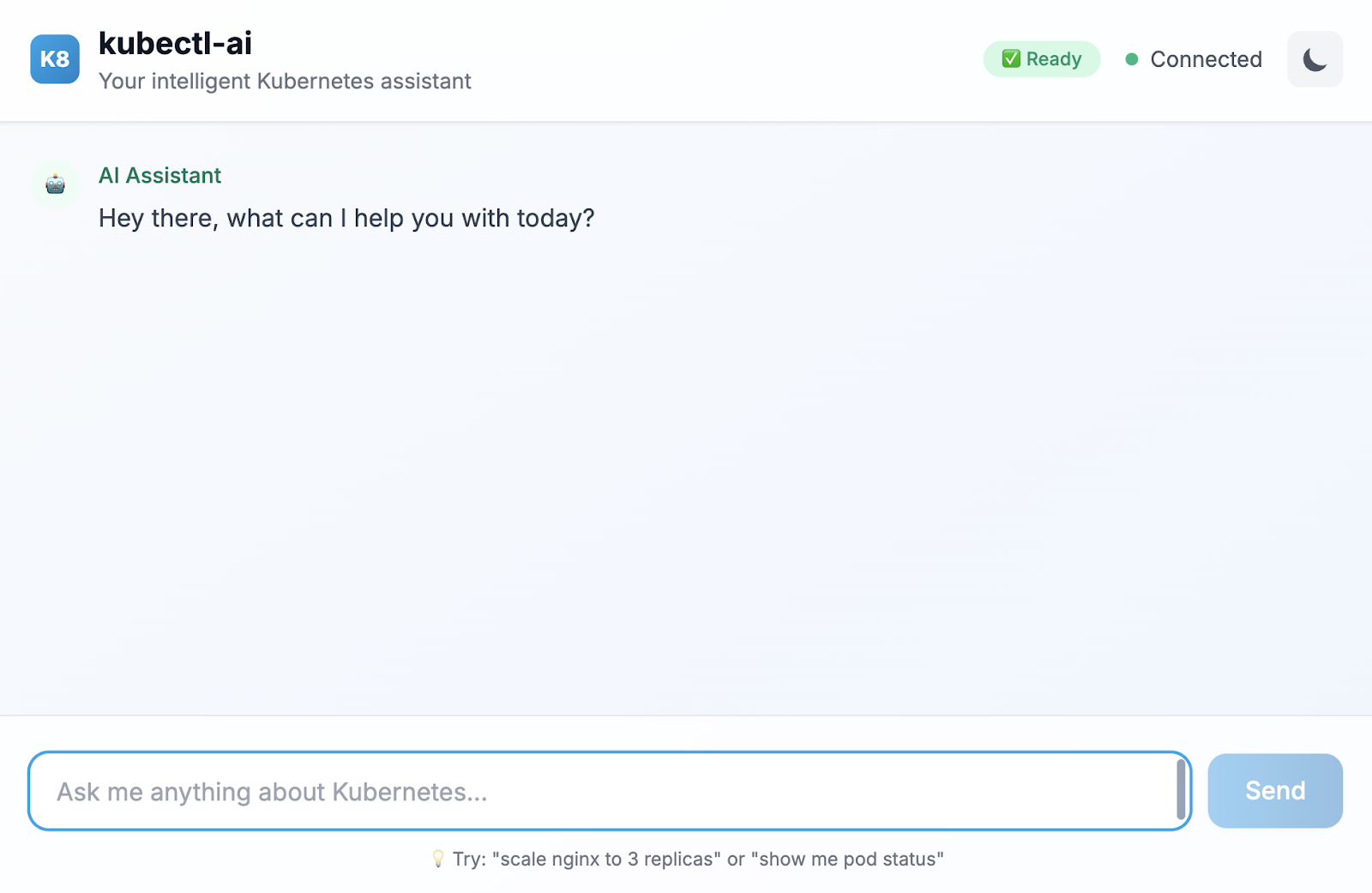Click the kubectl-ai title
Screen dimensions: 1372x893
pos(175,43)
